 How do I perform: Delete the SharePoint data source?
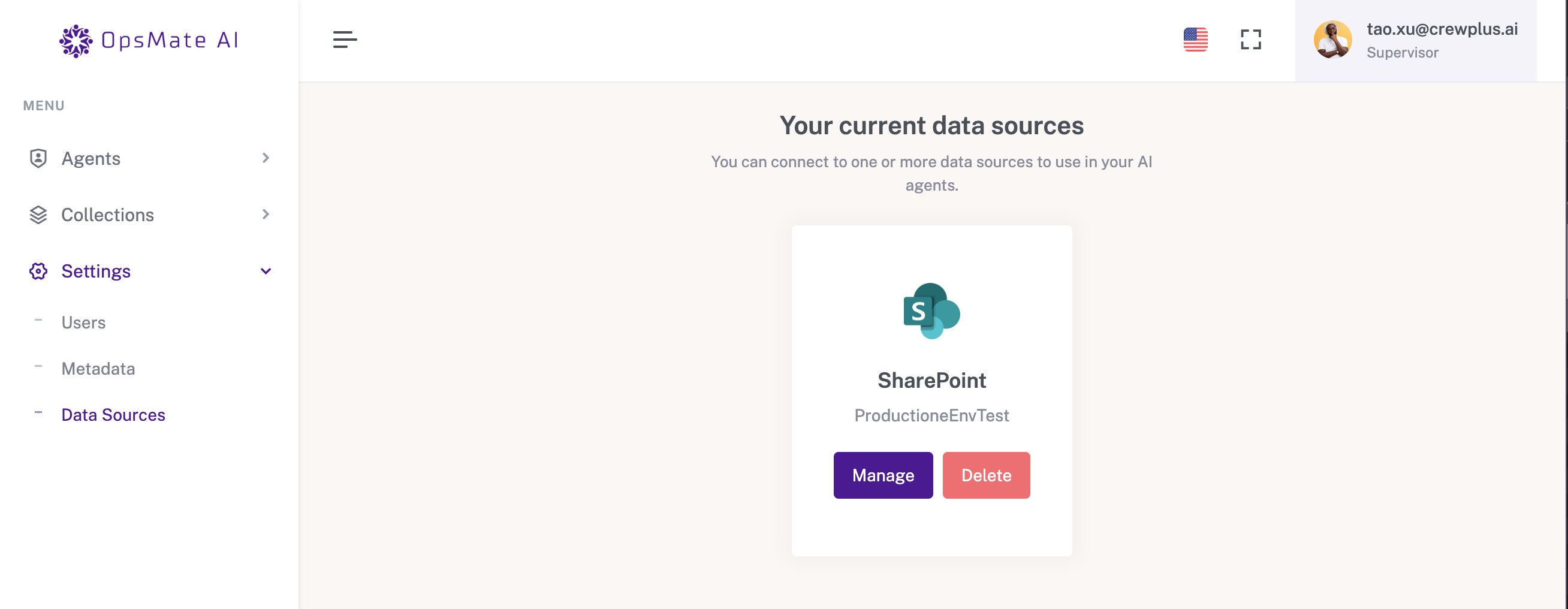pyautogui.click(x=986, y=475)
